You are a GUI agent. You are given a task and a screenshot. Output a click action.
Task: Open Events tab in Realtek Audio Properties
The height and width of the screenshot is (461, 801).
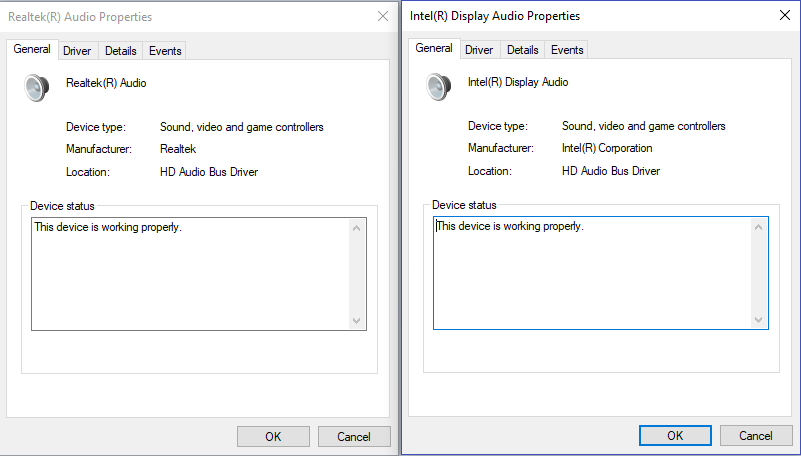tap(164, 51)
